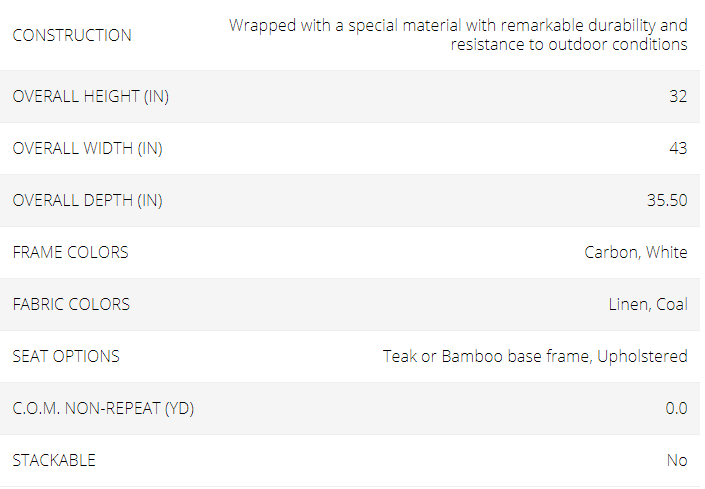Click the overall height value 32
Viewport: 705px width, 489px height.
[x=678, y=96]
